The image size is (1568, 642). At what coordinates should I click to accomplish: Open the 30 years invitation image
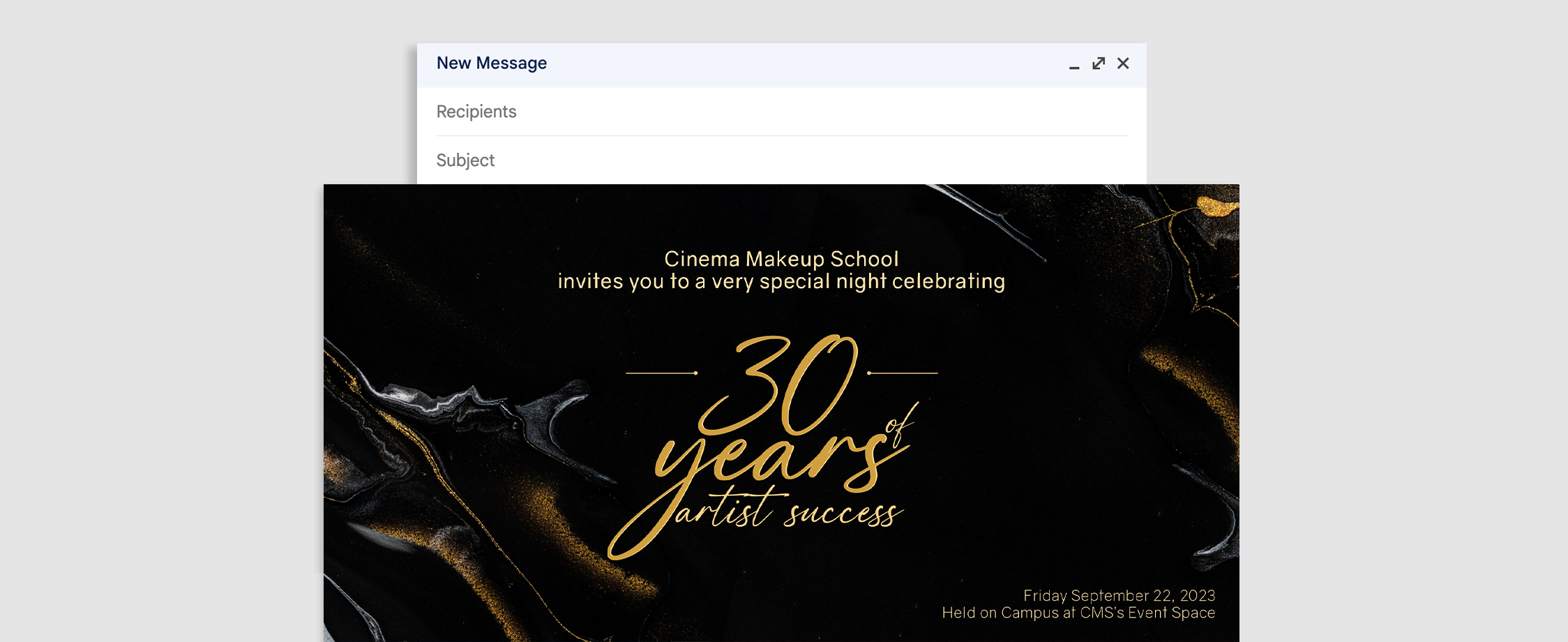tap(781, 413)
